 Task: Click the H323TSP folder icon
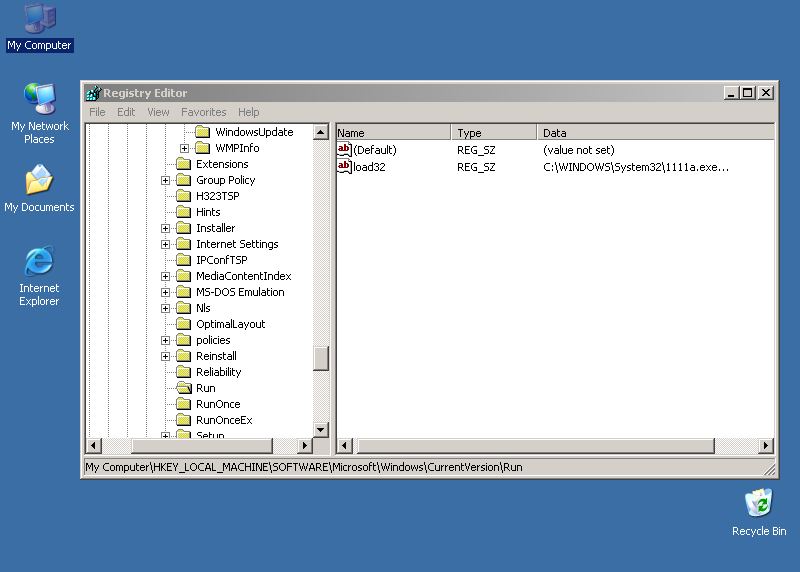click(184, 196)
